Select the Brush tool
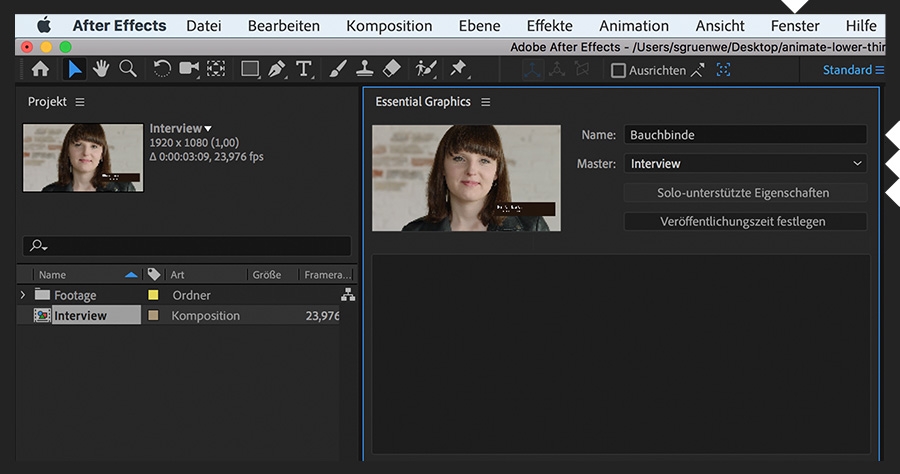Viewport: 900px width, 474px height. pyautogui.click(x=338, y=69)
